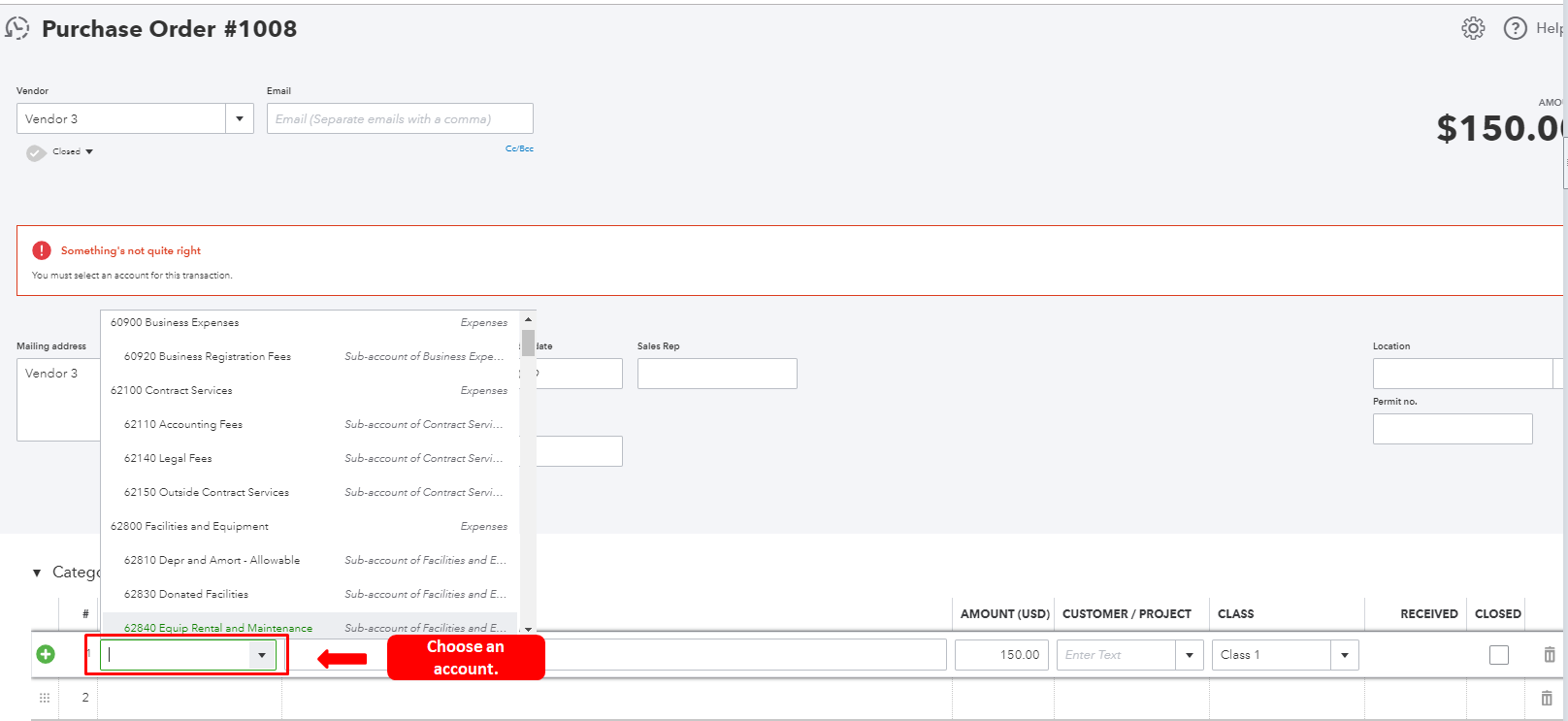Collapse the Category details section triangle
Screen dimensions: 1568x721
coord(37,573)
